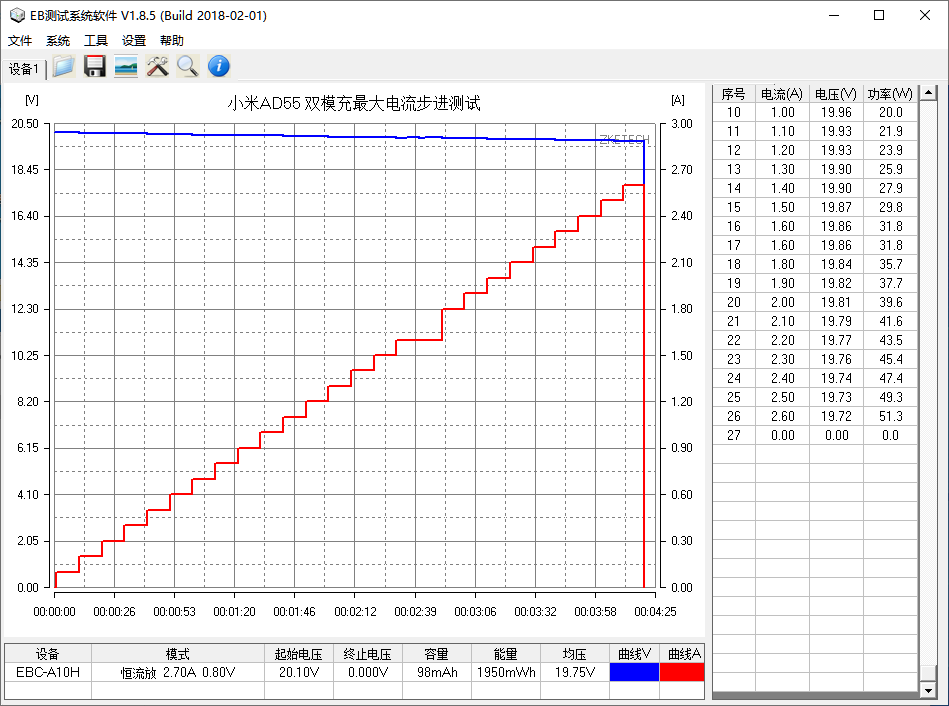
Task: Click the 19.87 voltage cell in row 15
Action: pos(836,207)
